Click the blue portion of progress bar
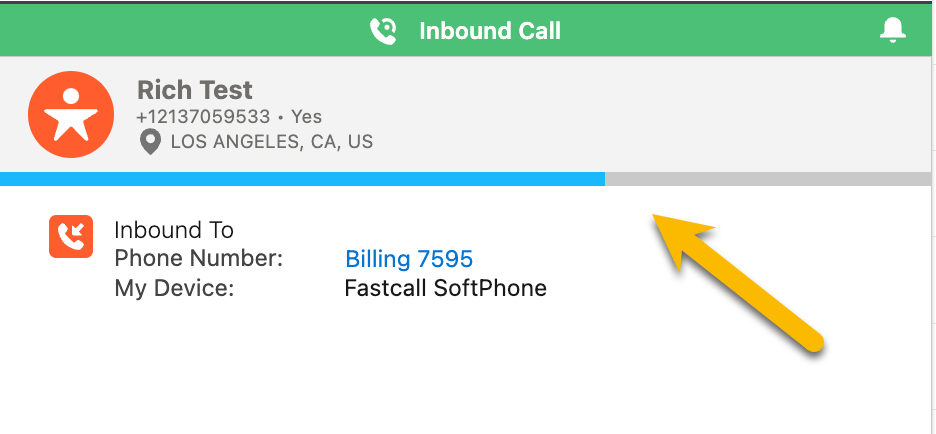The image size is (936, 434). click(x=302, y=178)
